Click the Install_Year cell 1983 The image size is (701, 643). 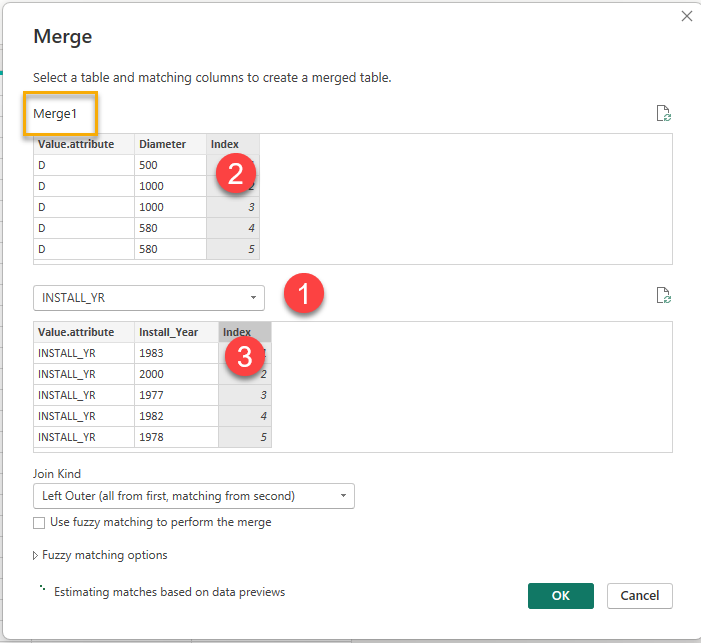176,353
